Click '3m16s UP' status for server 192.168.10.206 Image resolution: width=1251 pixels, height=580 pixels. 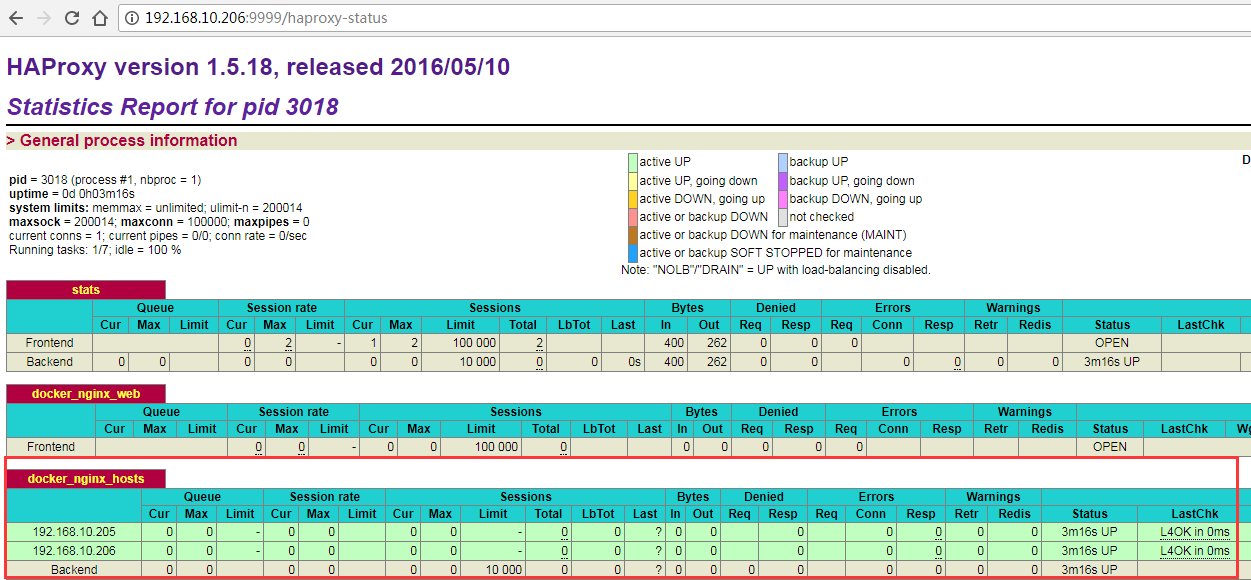1090,551
